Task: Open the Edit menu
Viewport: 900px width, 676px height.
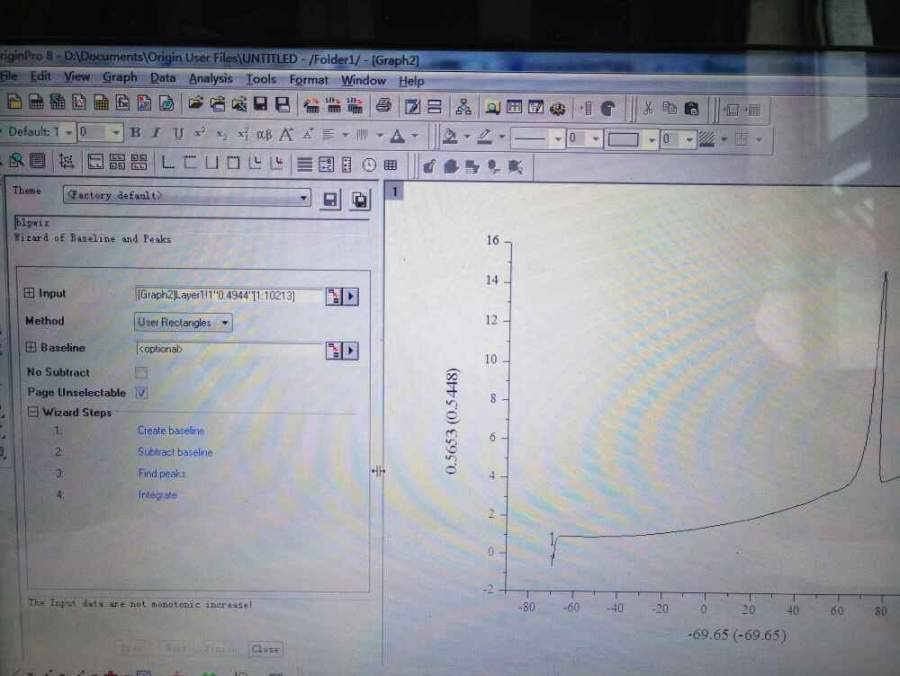Action: [41, 76]
